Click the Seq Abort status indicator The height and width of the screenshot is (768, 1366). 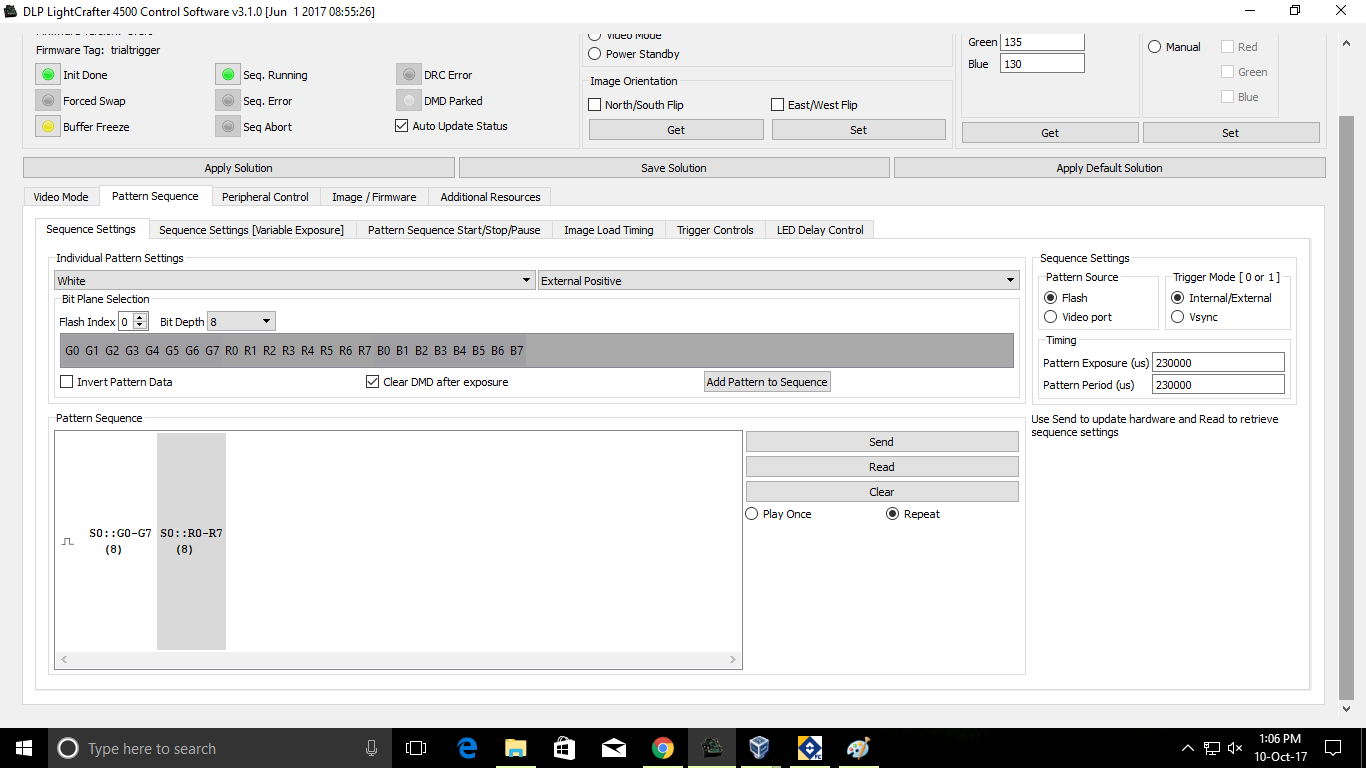(228, 127)
